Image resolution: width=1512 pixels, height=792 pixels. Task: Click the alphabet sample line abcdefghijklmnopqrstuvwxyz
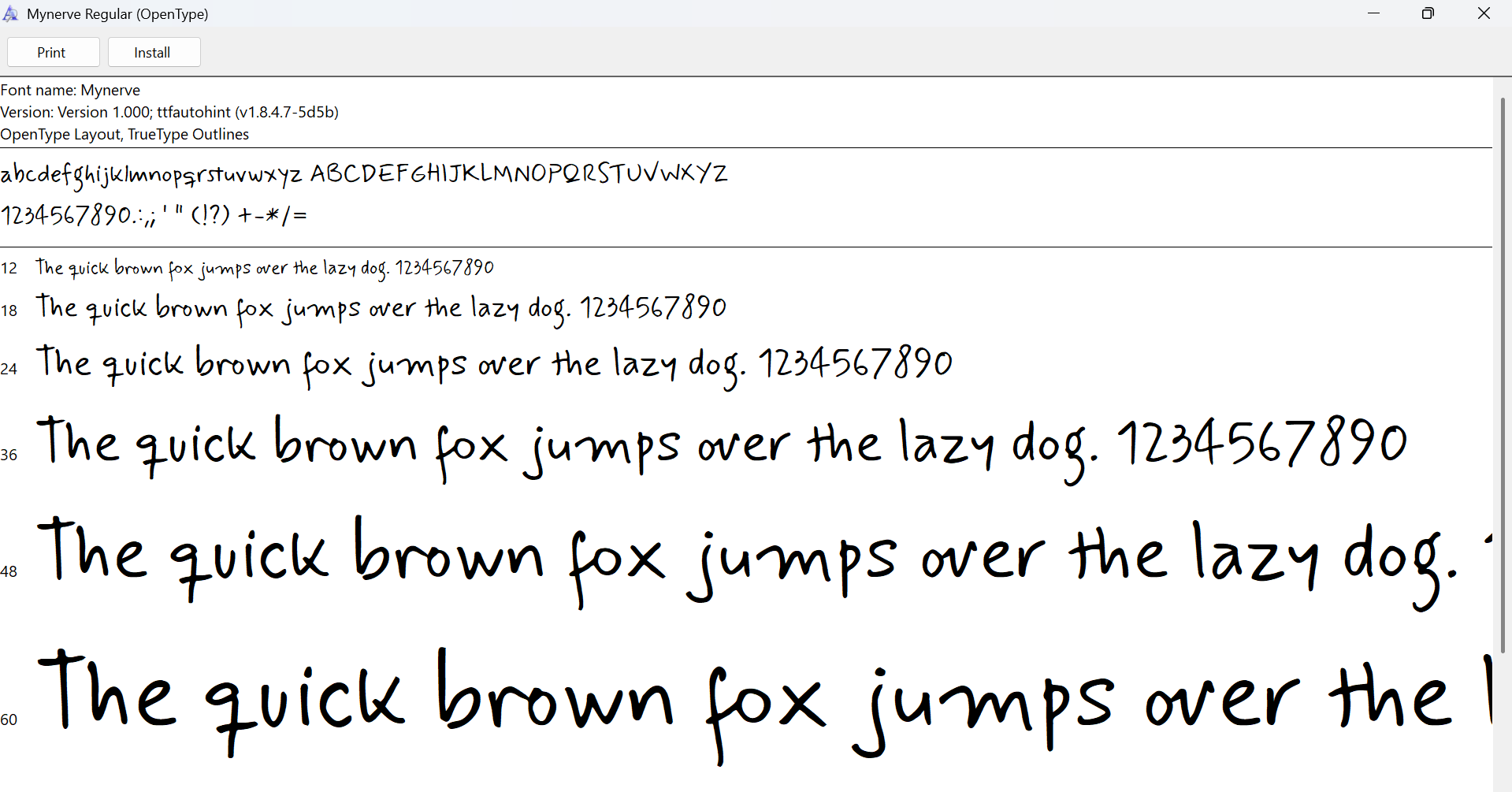coord(363,174)
